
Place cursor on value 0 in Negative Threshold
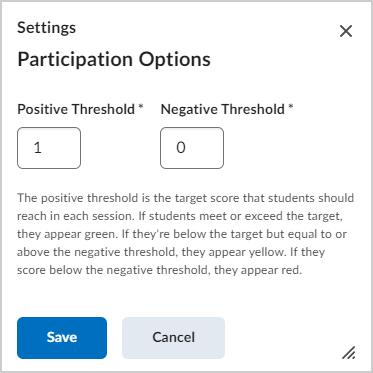click(181, 148)
